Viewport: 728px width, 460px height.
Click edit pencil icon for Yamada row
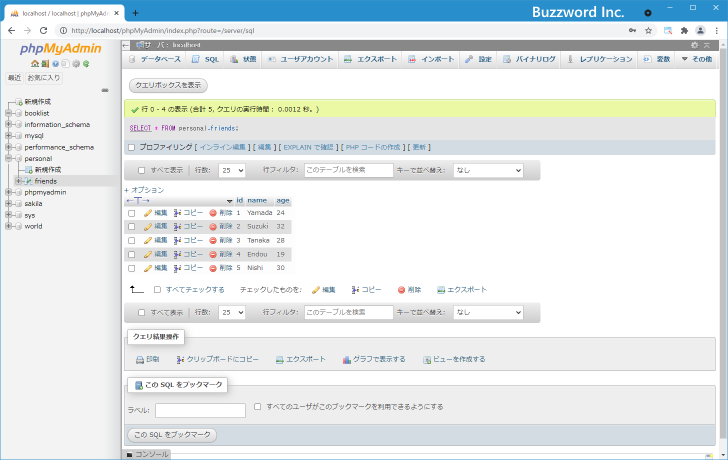click(x=148, y=213)
